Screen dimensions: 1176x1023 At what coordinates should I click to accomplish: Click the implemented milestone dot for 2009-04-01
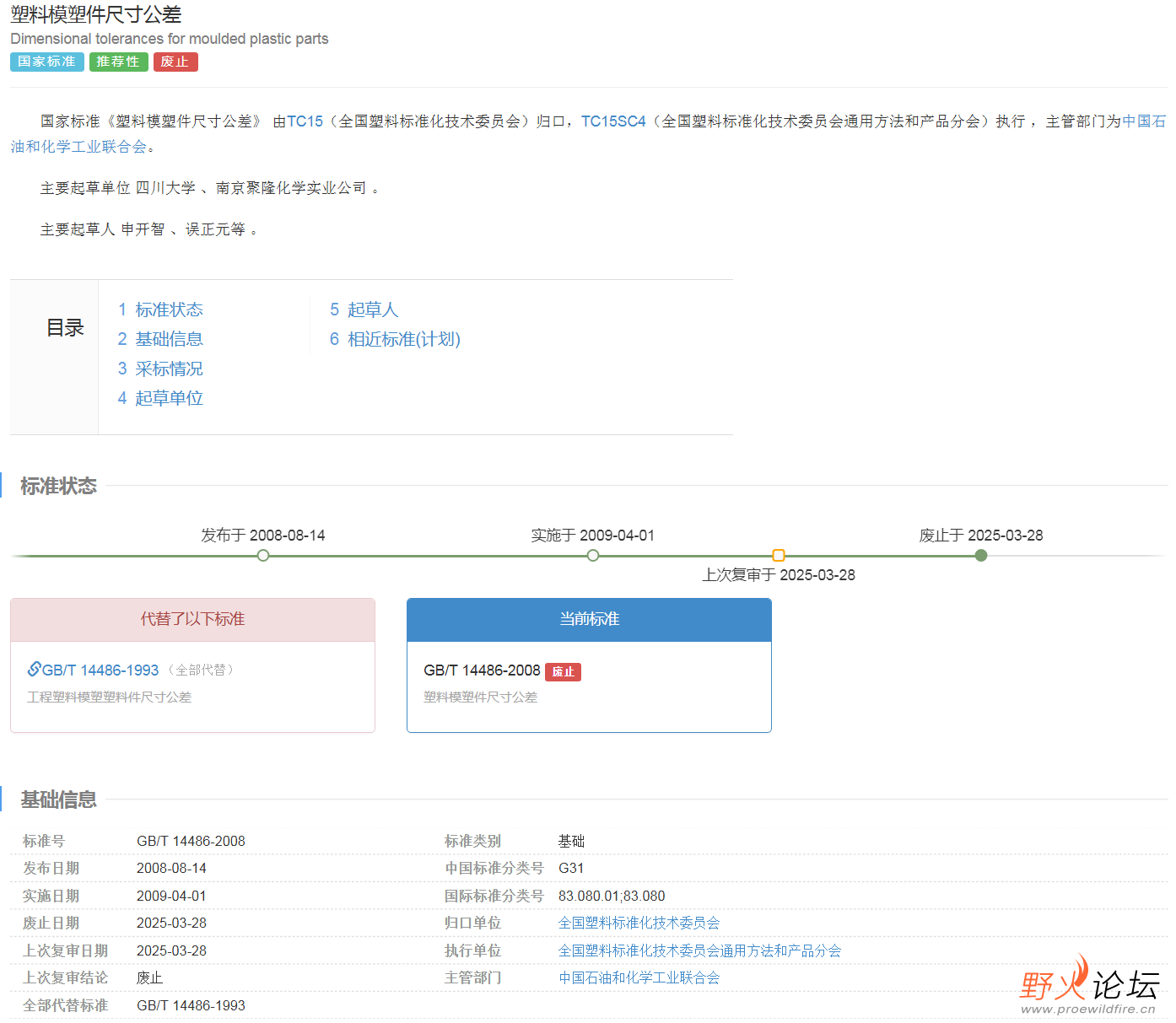pyautogui.click(x=592, y=555)
